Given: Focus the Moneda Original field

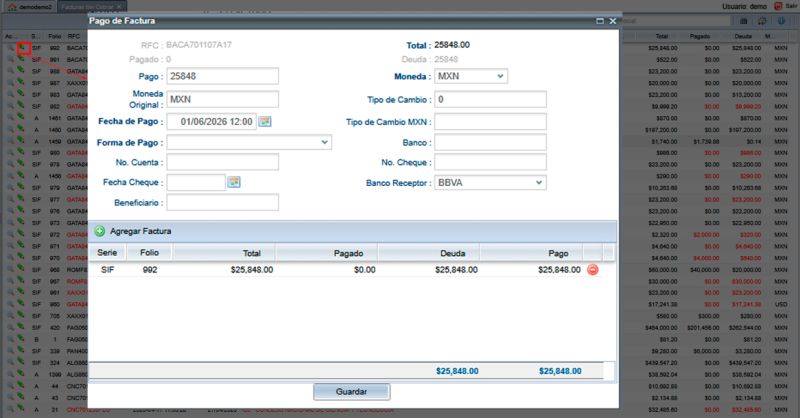Looking at the screenshot, I should click(x=222, y=99).
